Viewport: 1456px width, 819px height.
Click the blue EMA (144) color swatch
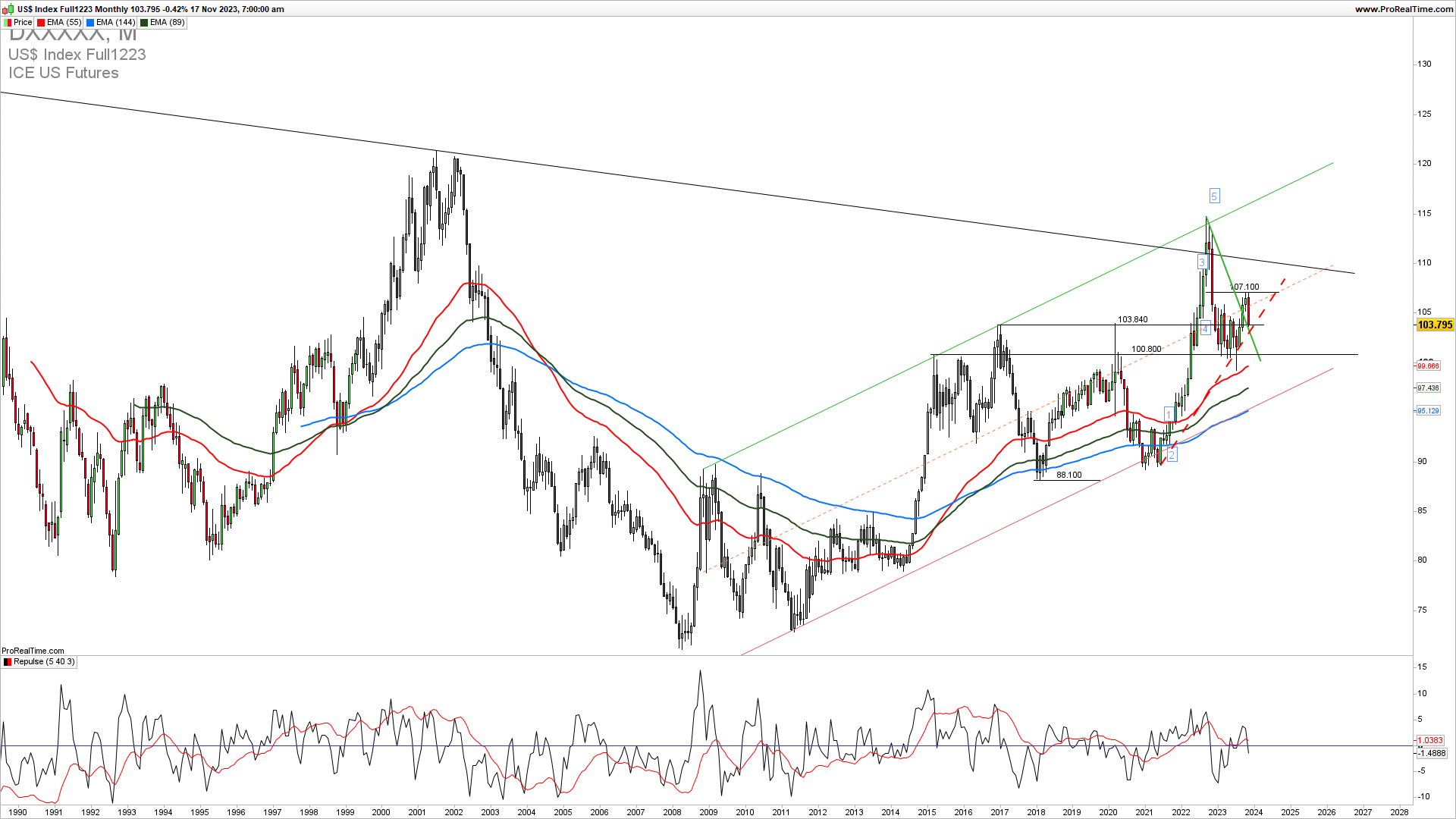(x=90, y=23)
